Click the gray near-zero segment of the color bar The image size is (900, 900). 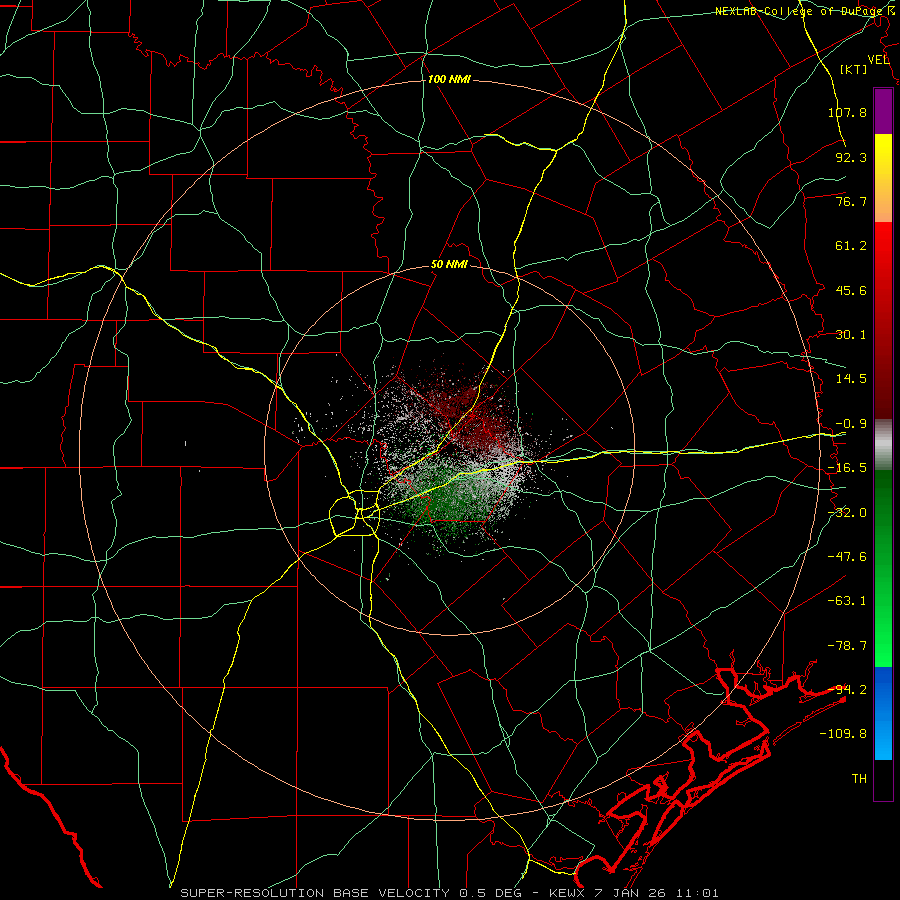883,445
